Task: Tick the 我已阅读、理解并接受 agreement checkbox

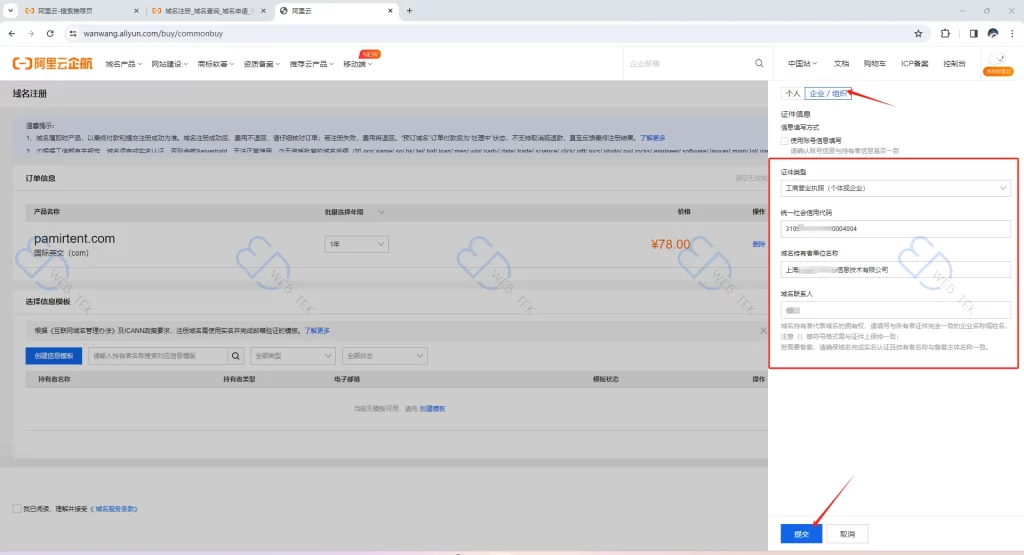Action: click(x=17, y=509)
